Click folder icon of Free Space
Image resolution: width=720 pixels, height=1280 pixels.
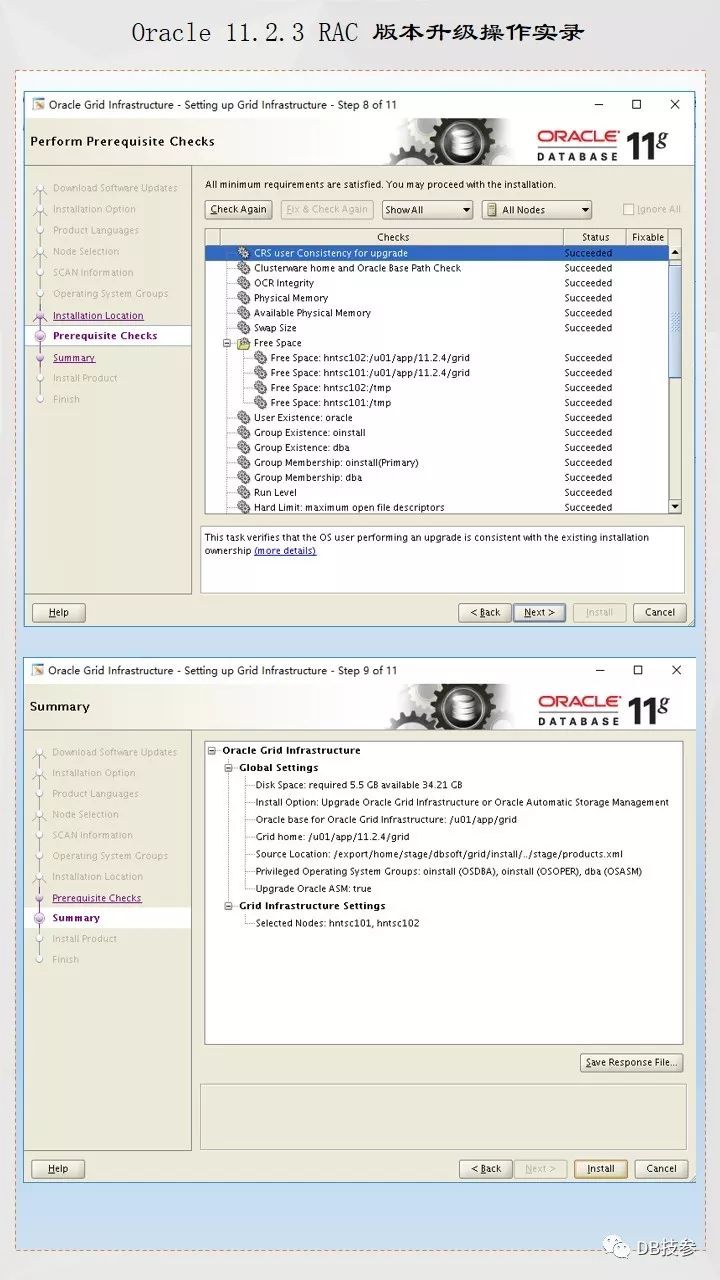[x=243, y=343]
